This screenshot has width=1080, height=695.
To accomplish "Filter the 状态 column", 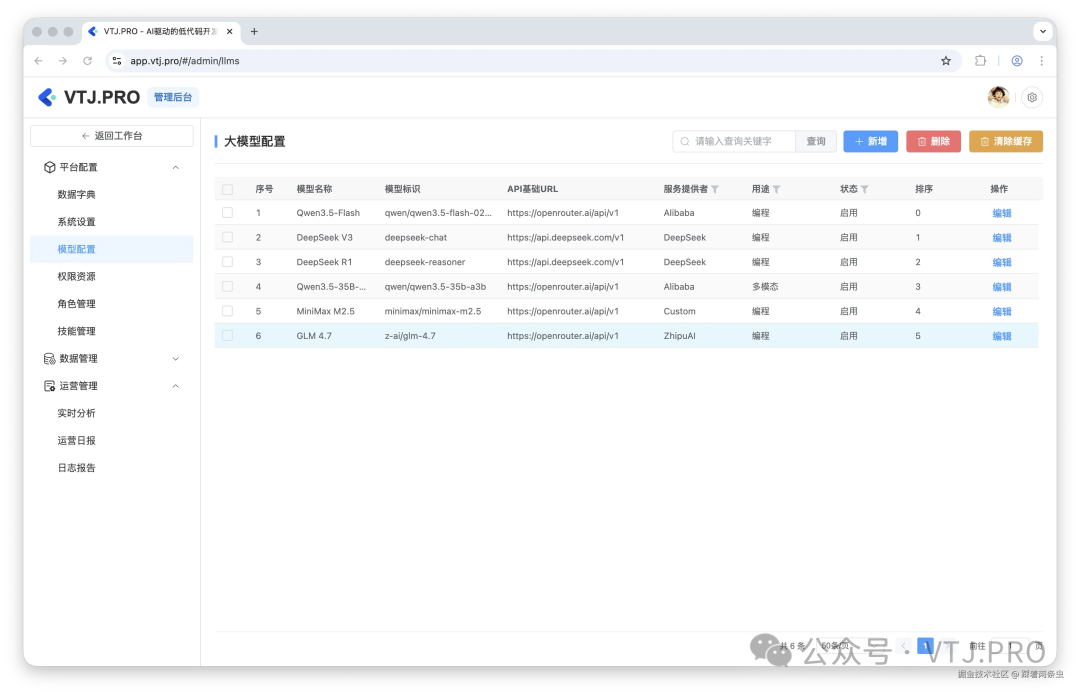I will pyautogui.click(x=864, y=189).
